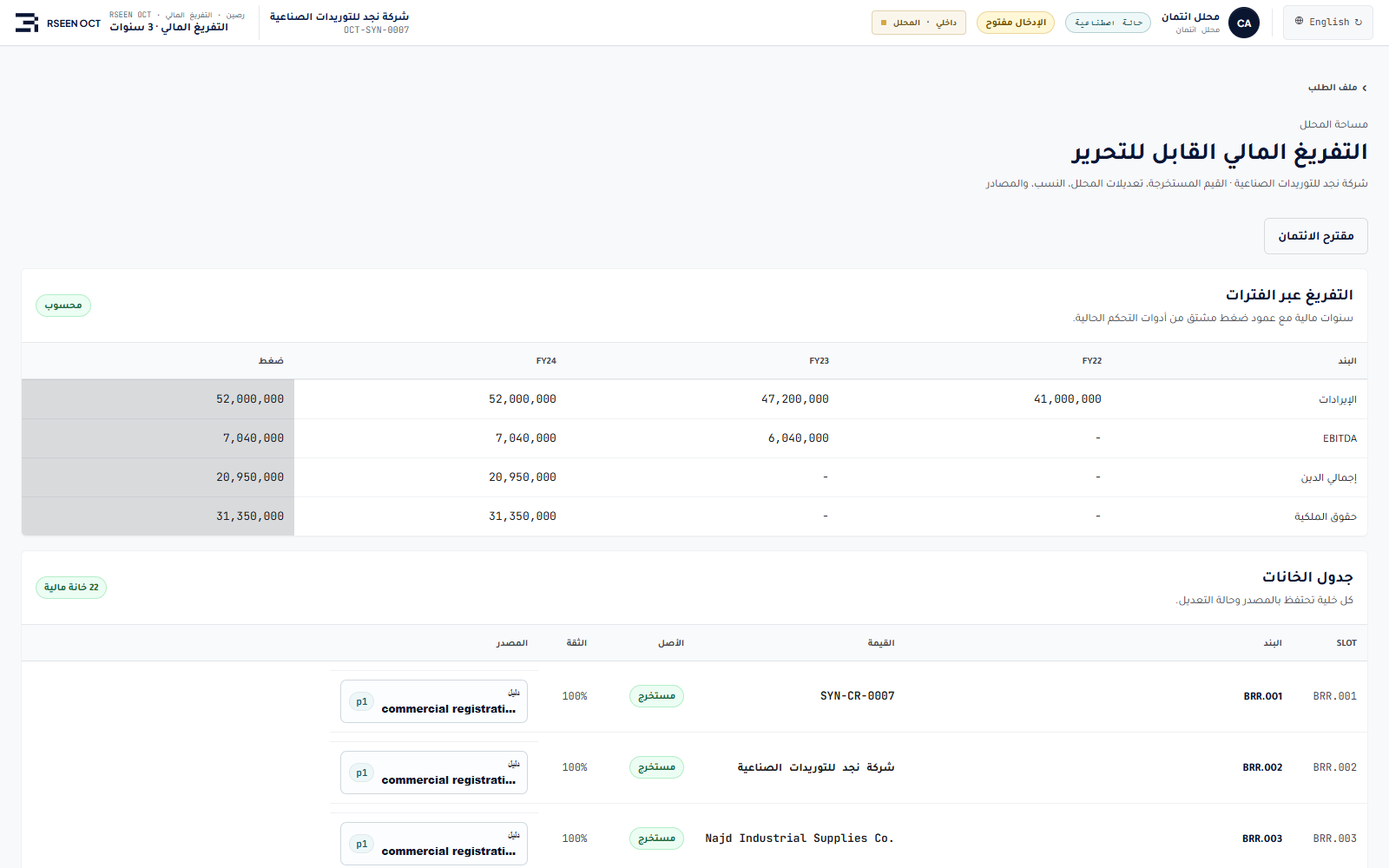The height and width of the screenshot is (868, 1389).
Task: Click the FY22 column header
Action: click(x=1091, y=361)
